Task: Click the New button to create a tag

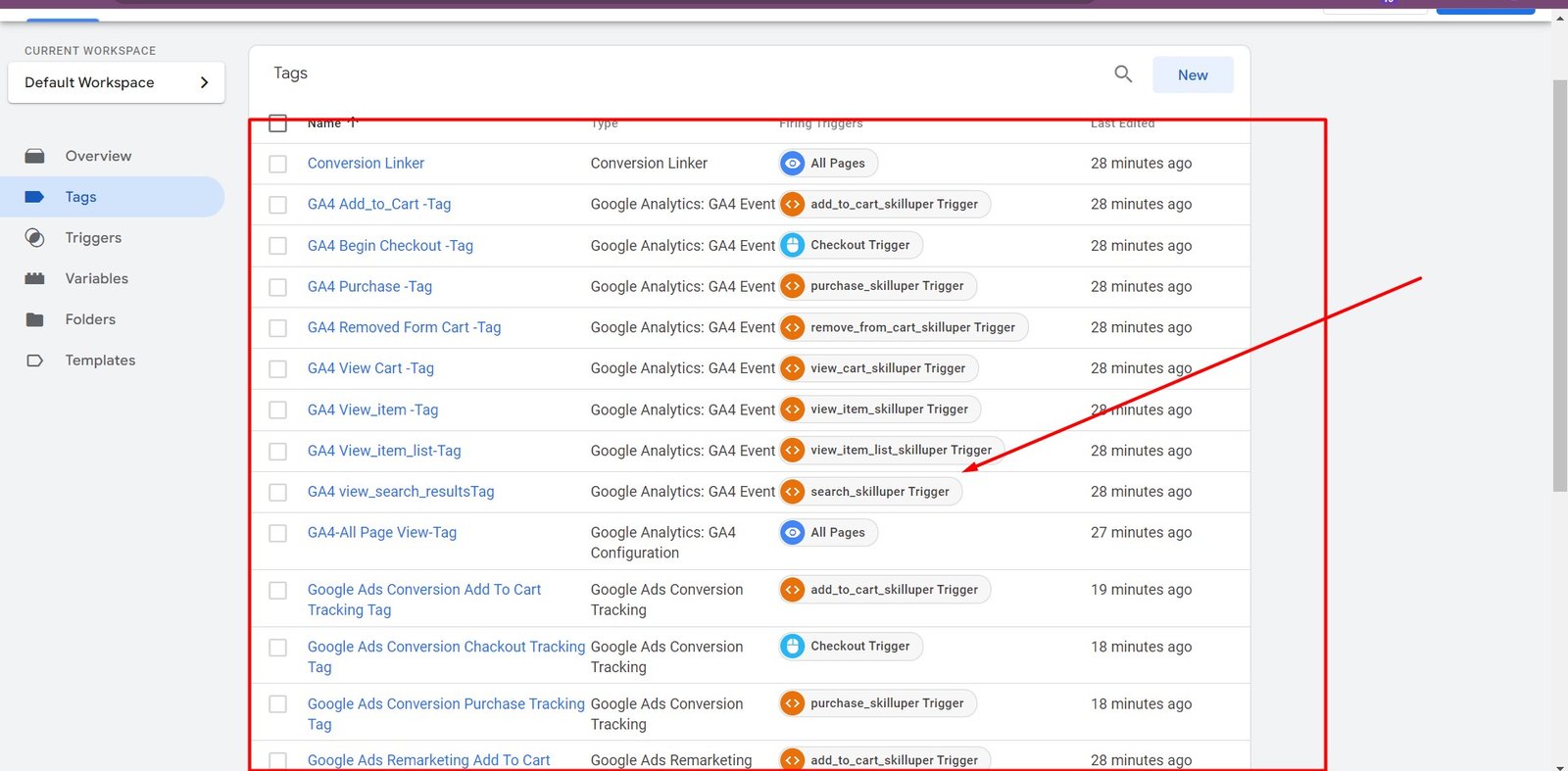Action: (x=1193, y=75)
